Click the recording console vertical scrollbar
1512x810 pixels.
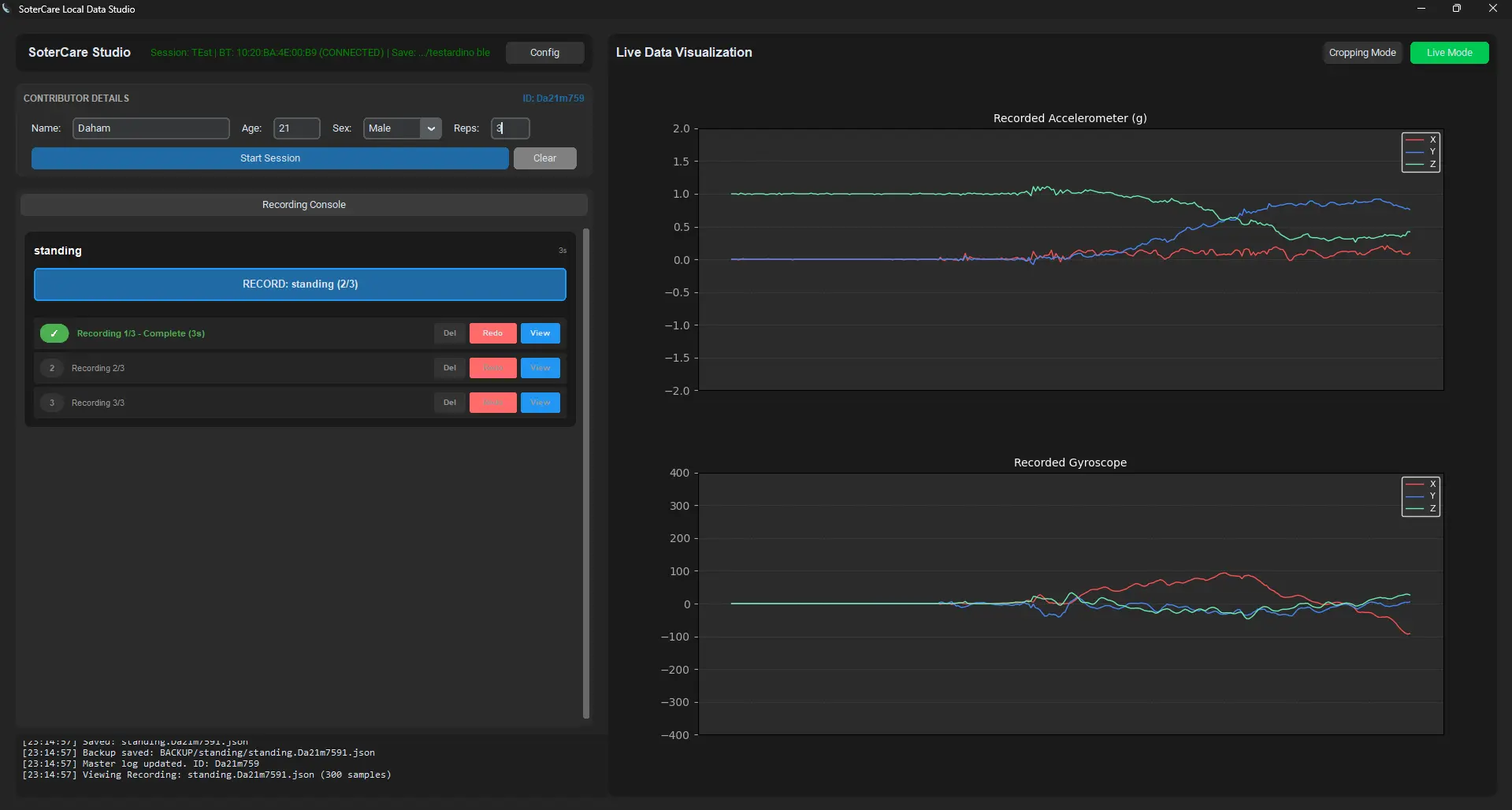coord(585,473)
